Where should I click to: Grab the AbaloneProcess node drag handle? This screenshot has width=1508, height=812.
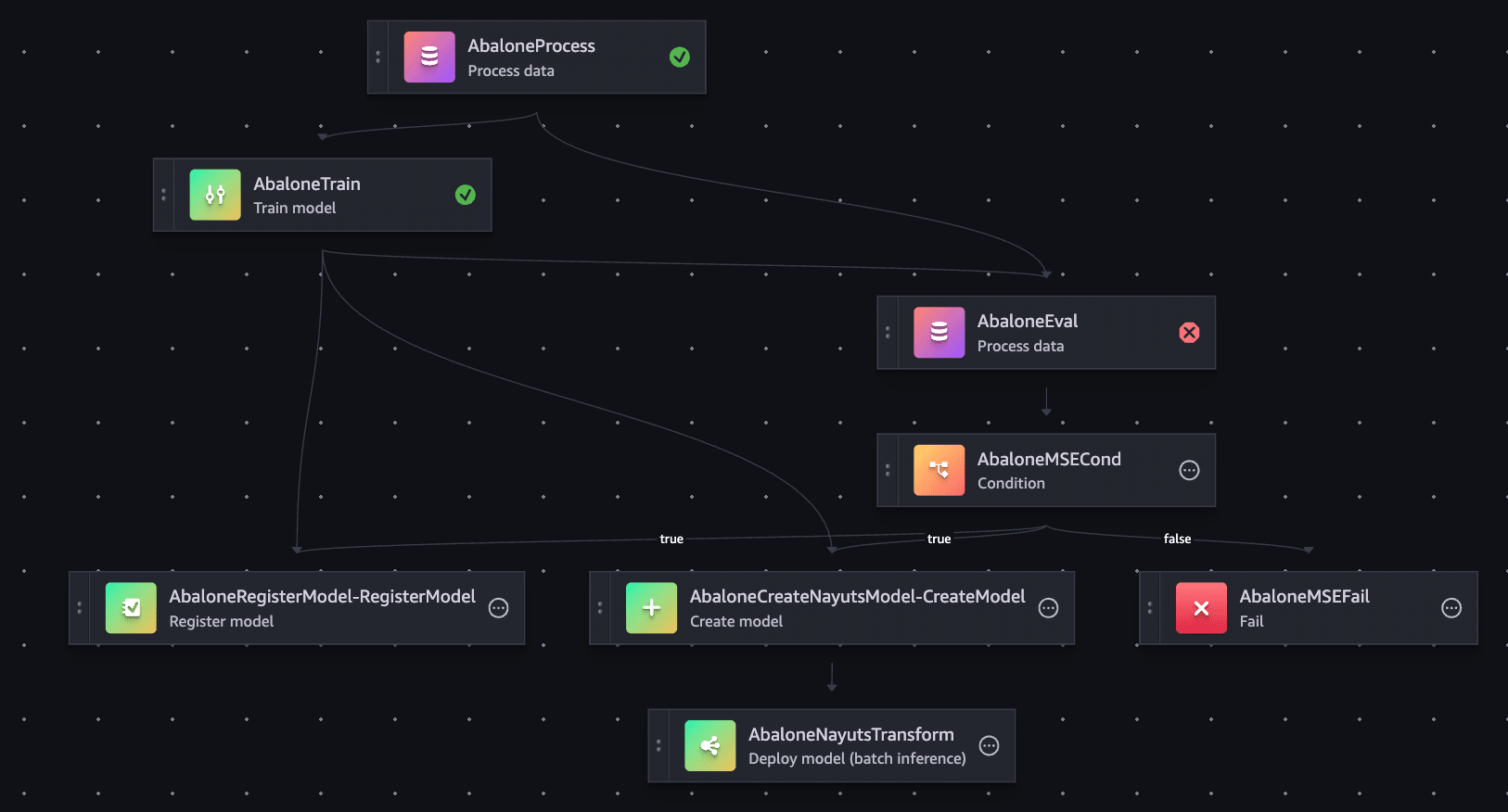tap(377, 57)
